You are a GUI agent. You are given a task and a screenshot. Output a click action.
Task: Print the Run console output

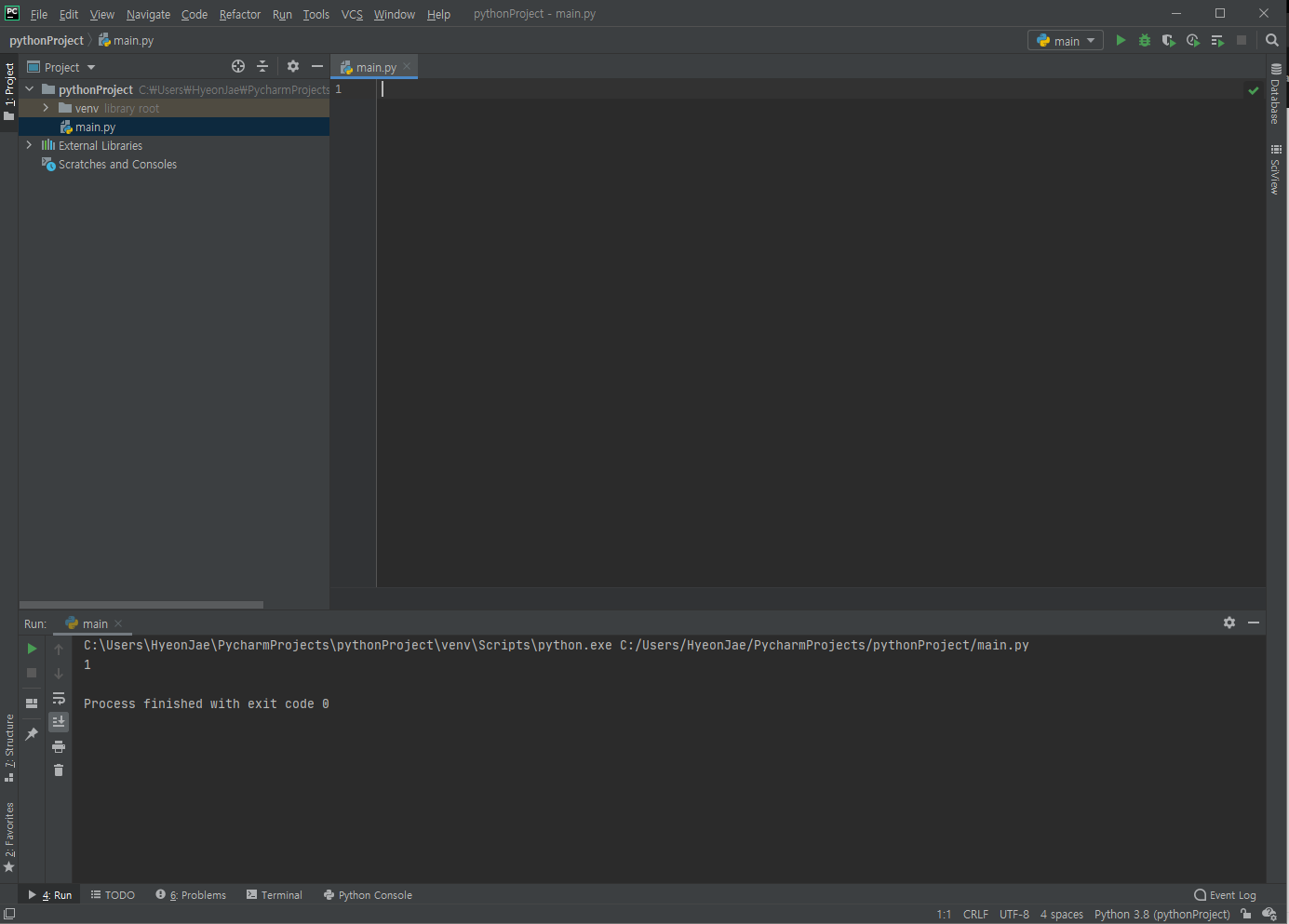click(x=59, y=746)
